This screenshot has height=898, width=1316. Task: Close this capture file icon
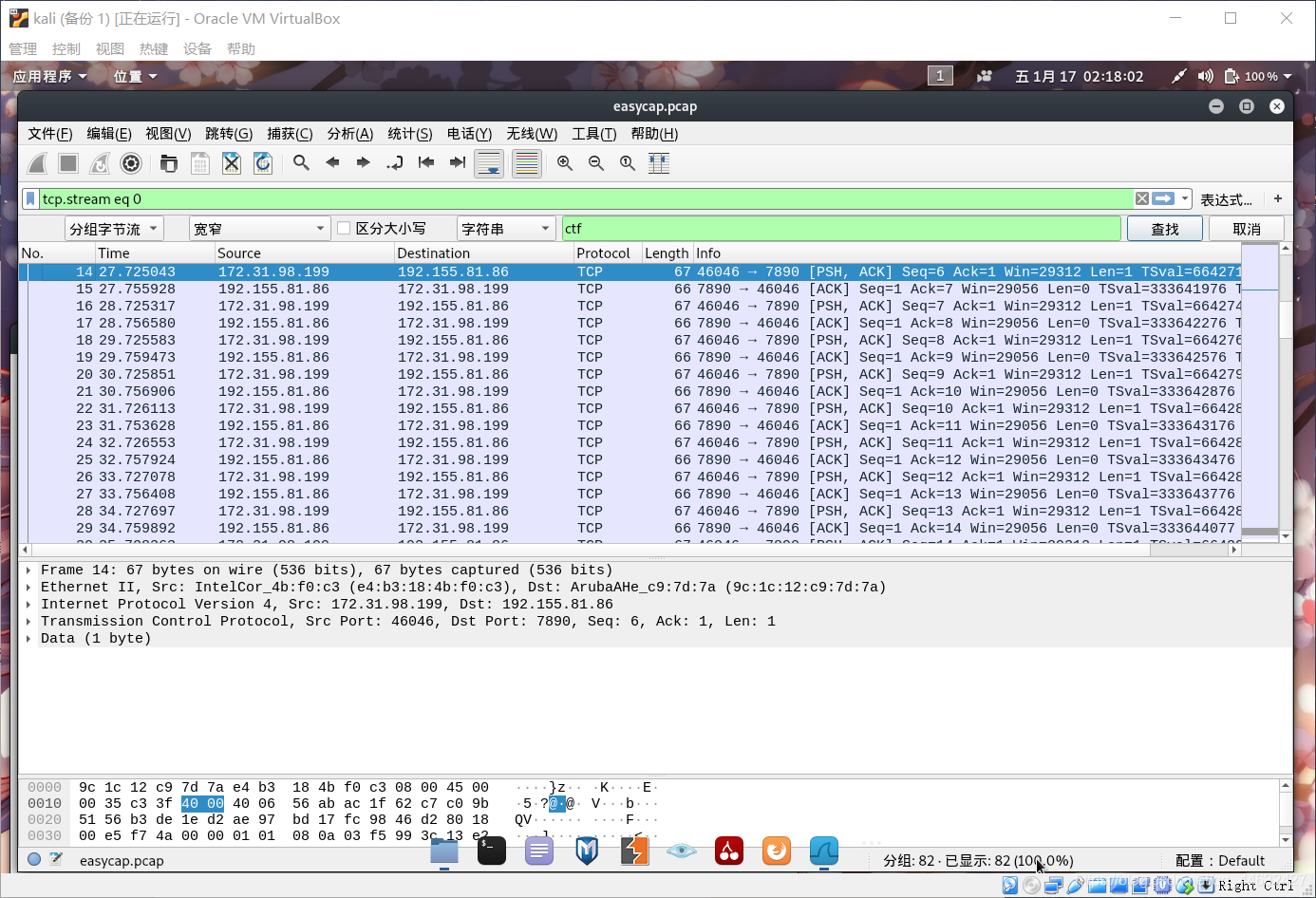(231, 163)
